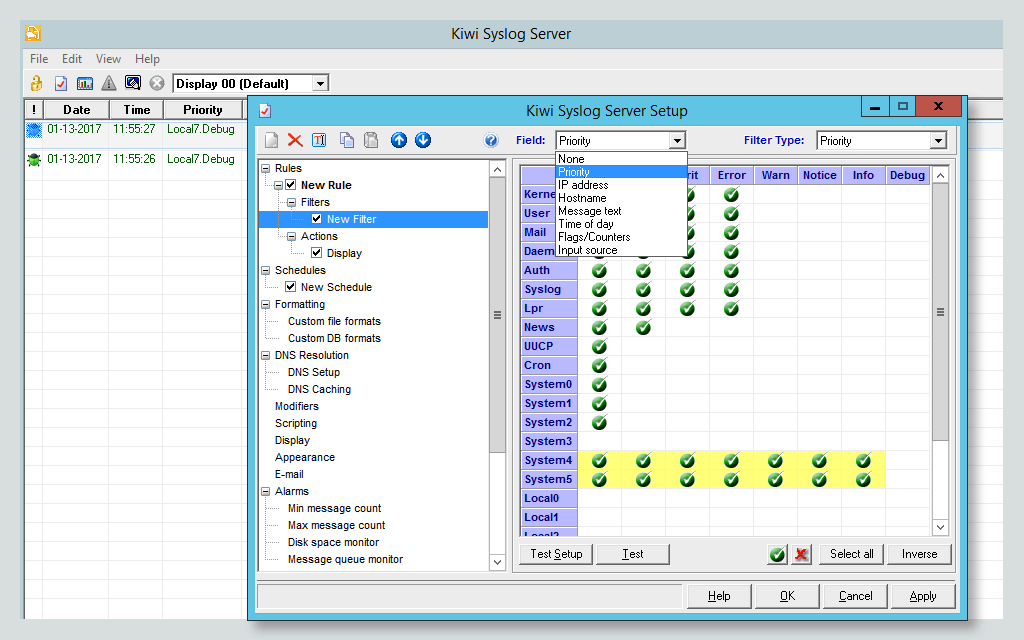Screen dimensions: 1024x640
Task: Click the red X delete item icon
Action: [x=295, y=140]
